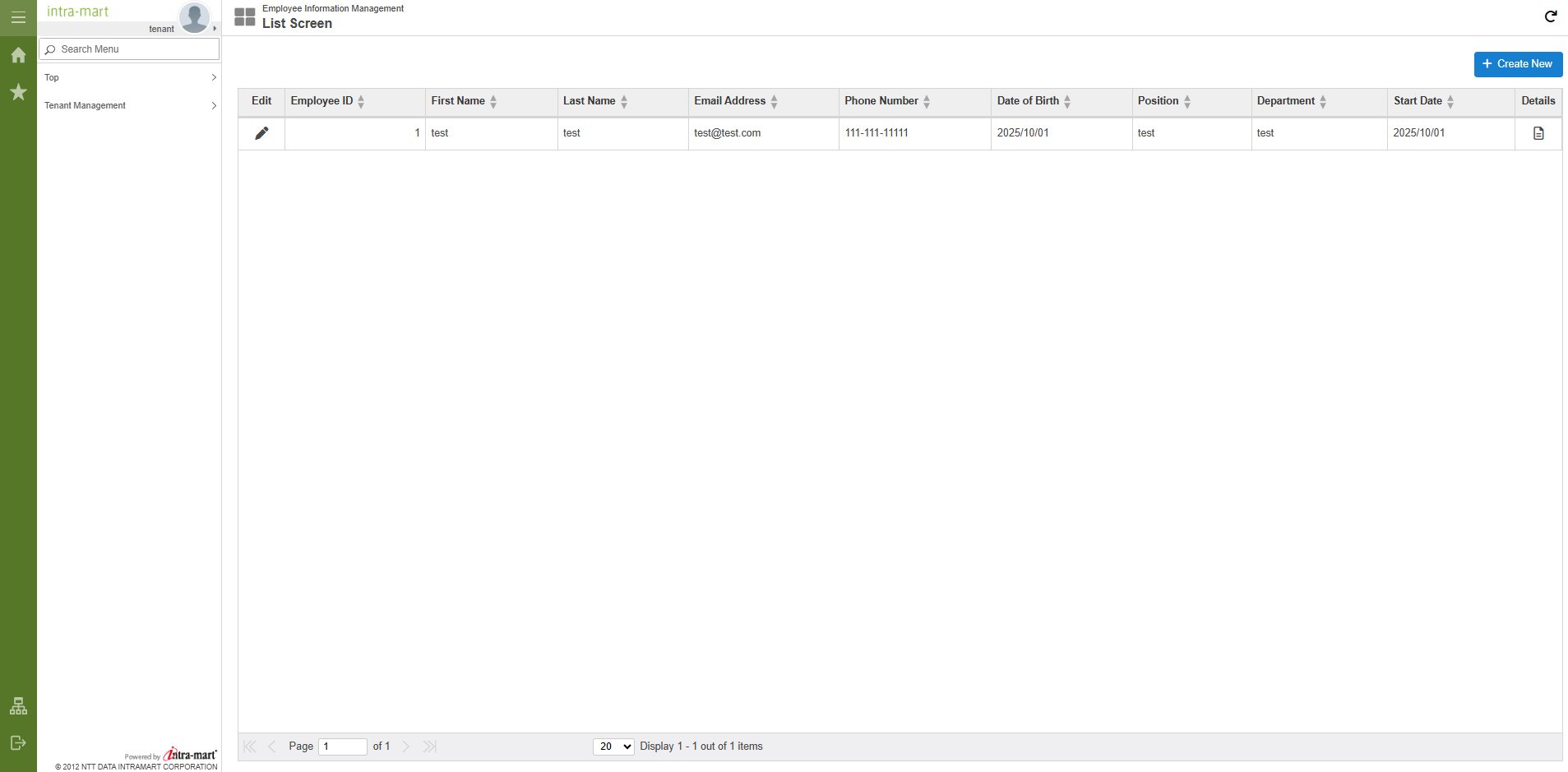Click the tenant user avatar
Image resolution: width=1568 pixels, height=772 pixels.
[x=194, y=17]
